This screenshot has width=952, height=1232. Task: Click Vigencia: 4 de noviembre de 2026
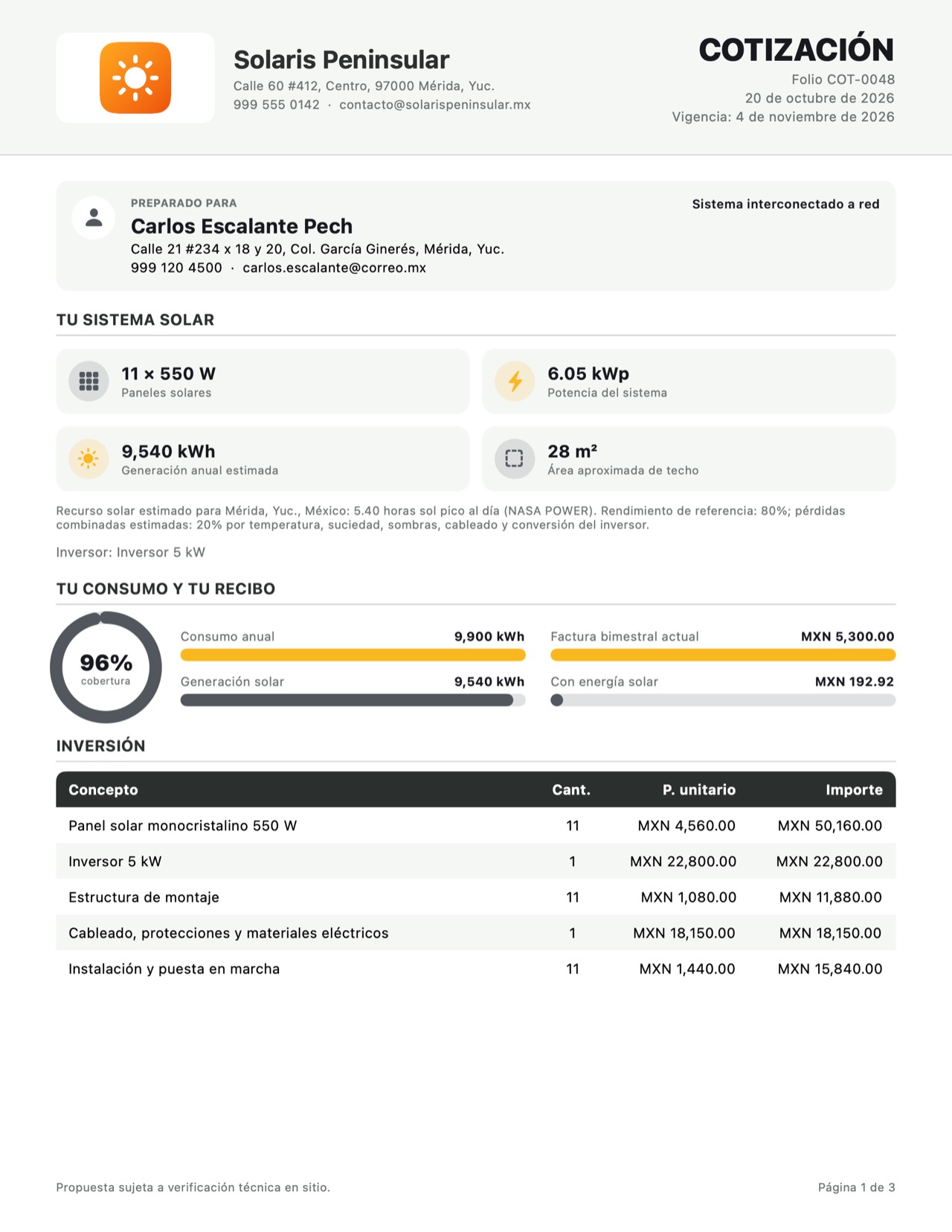pyautogui.click(x=783, y=117)
